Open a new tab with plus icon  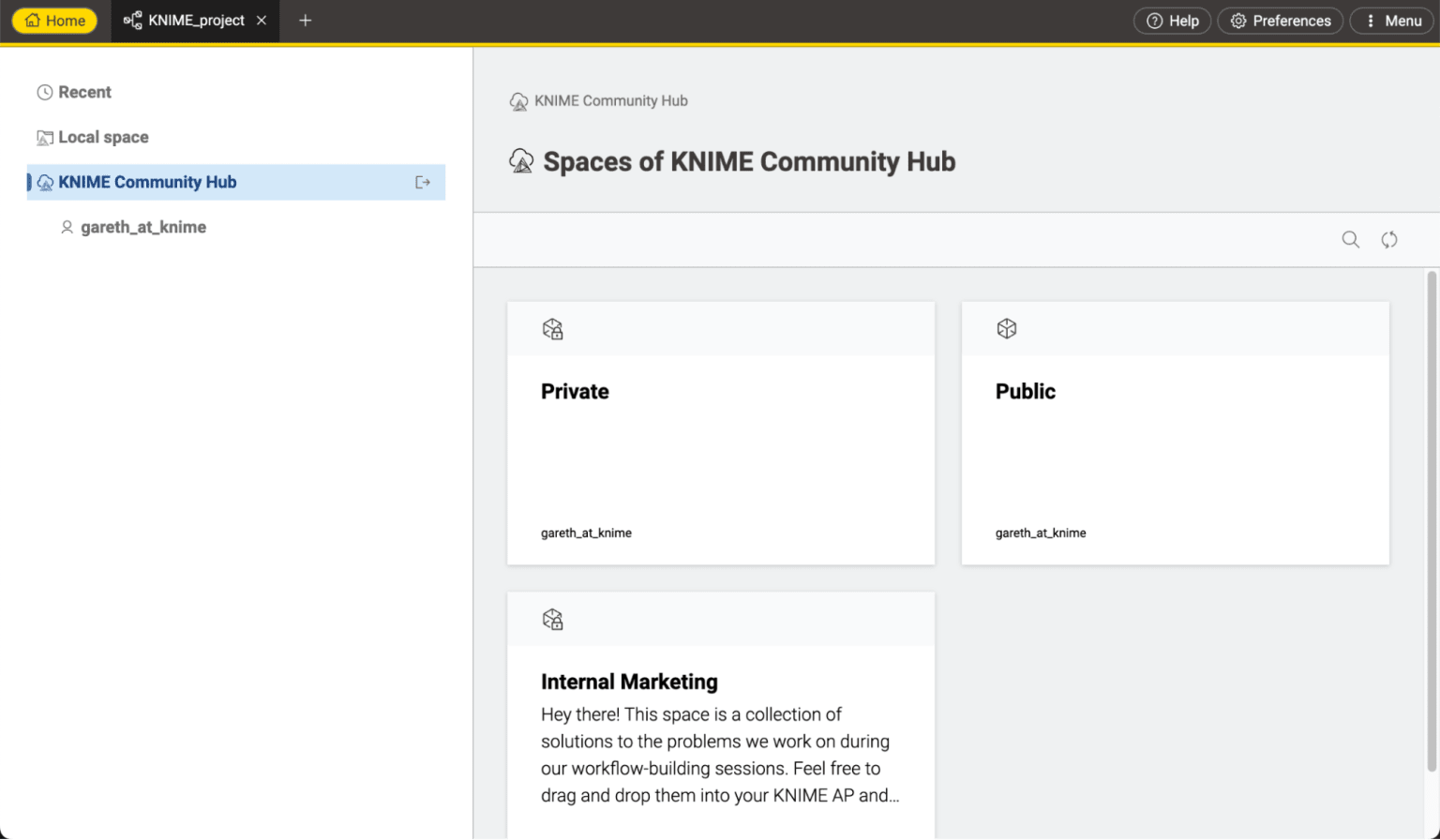click(305, 21)
